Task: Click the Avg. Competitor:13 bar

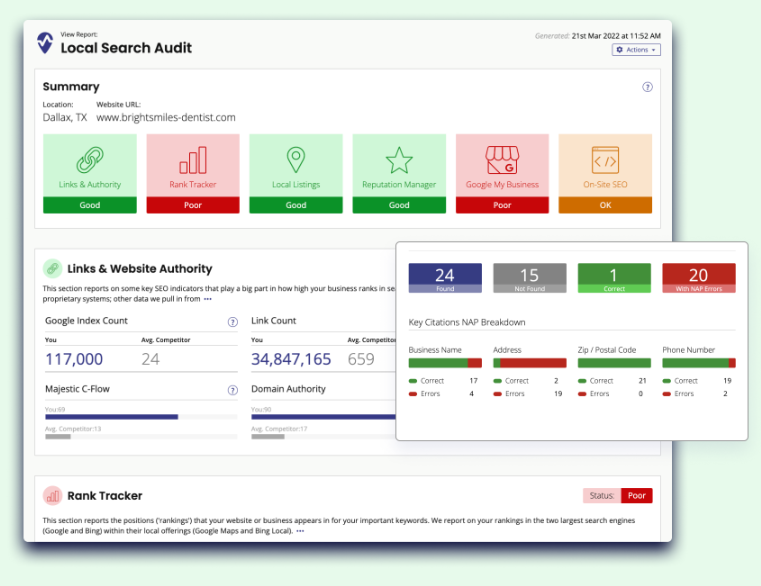Action: click(58, 436)
